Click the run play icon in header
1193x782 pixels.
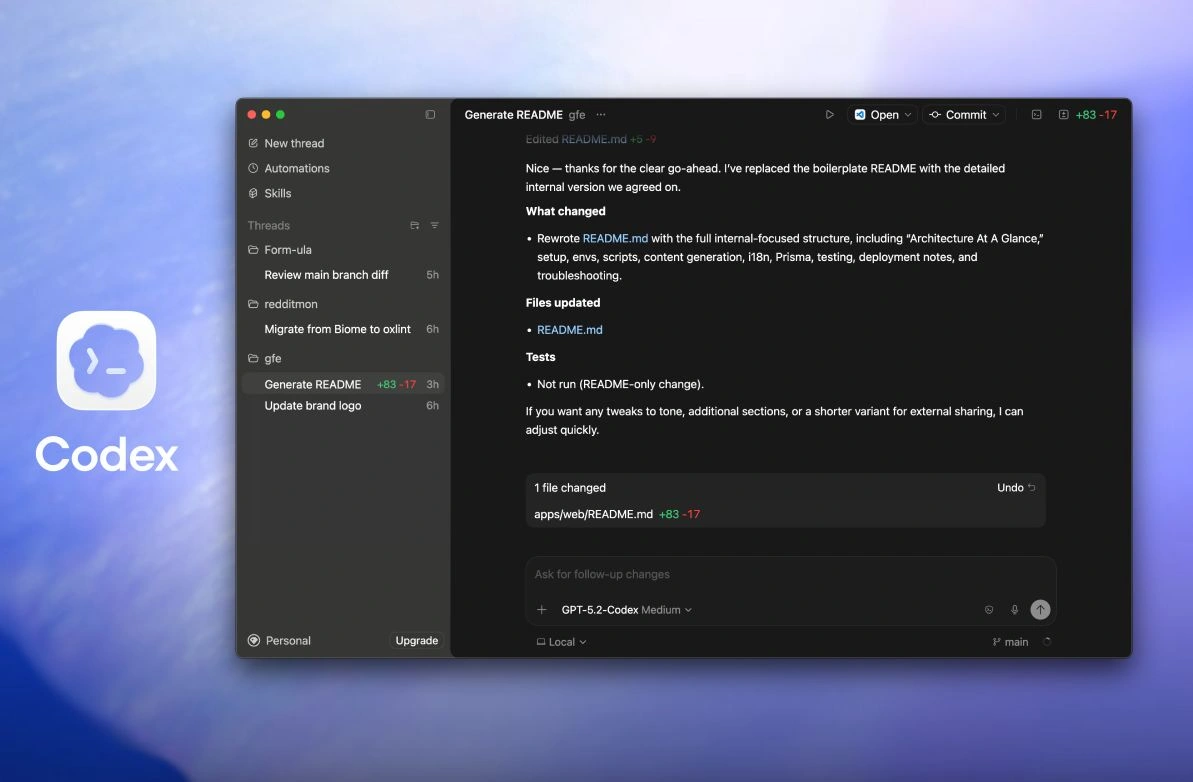pyautogui.click(x=829, y=114)
